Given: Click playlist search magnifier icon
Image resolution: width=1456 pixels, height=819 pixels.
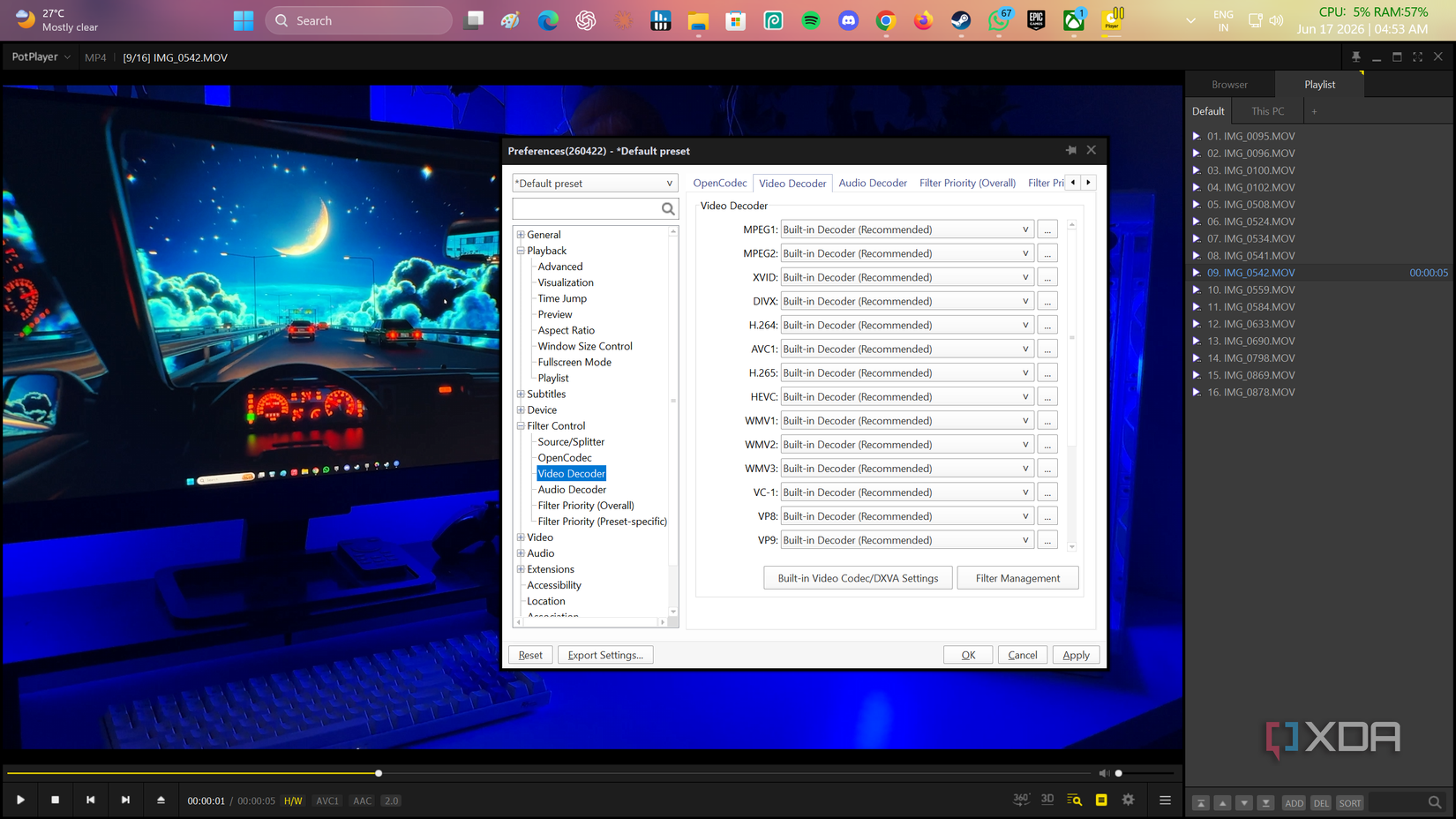Looking at the screenshot, I should pos(1435,802).
